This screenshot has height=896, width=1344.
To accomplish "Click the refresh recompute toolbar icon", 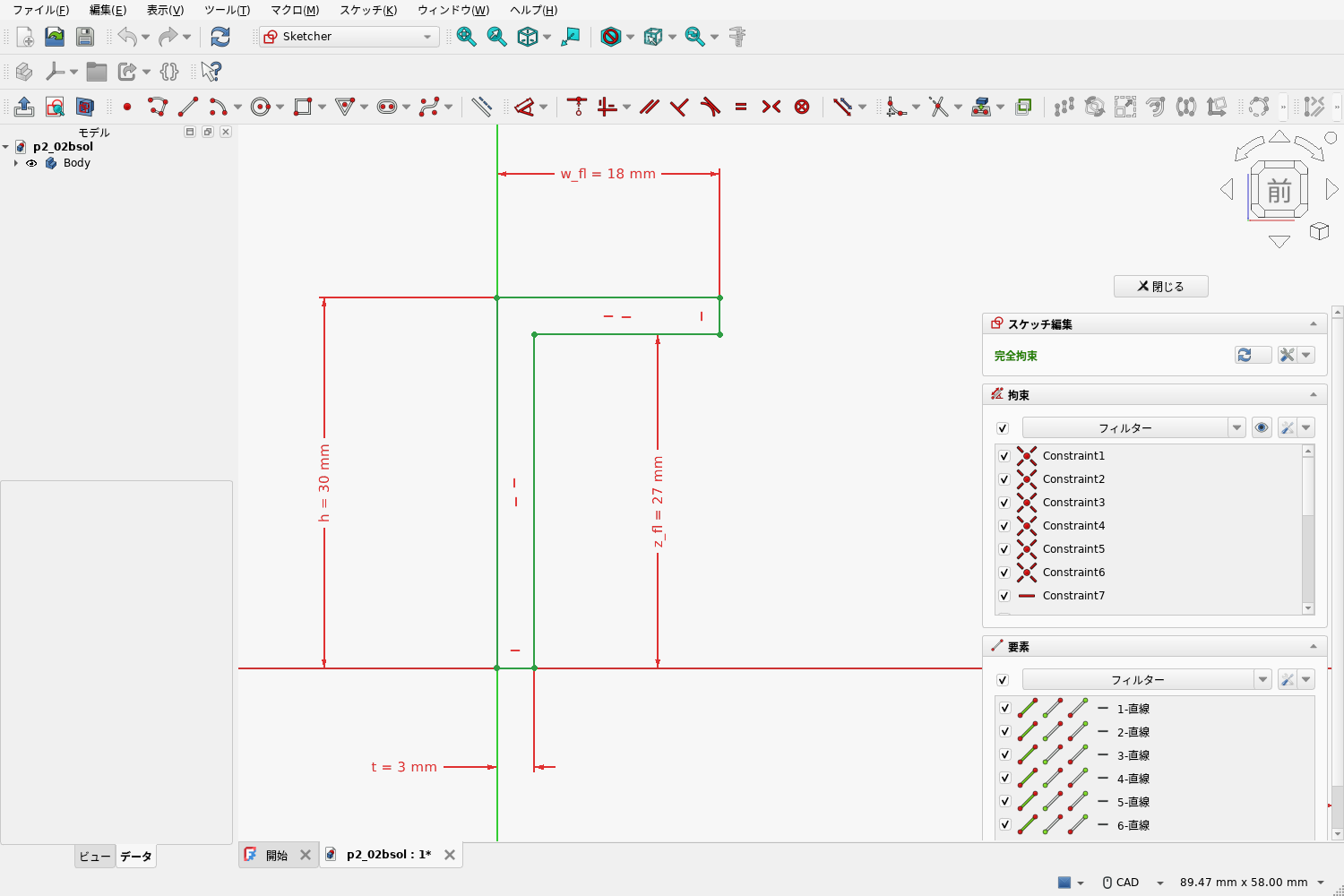I will pos(220,37).
